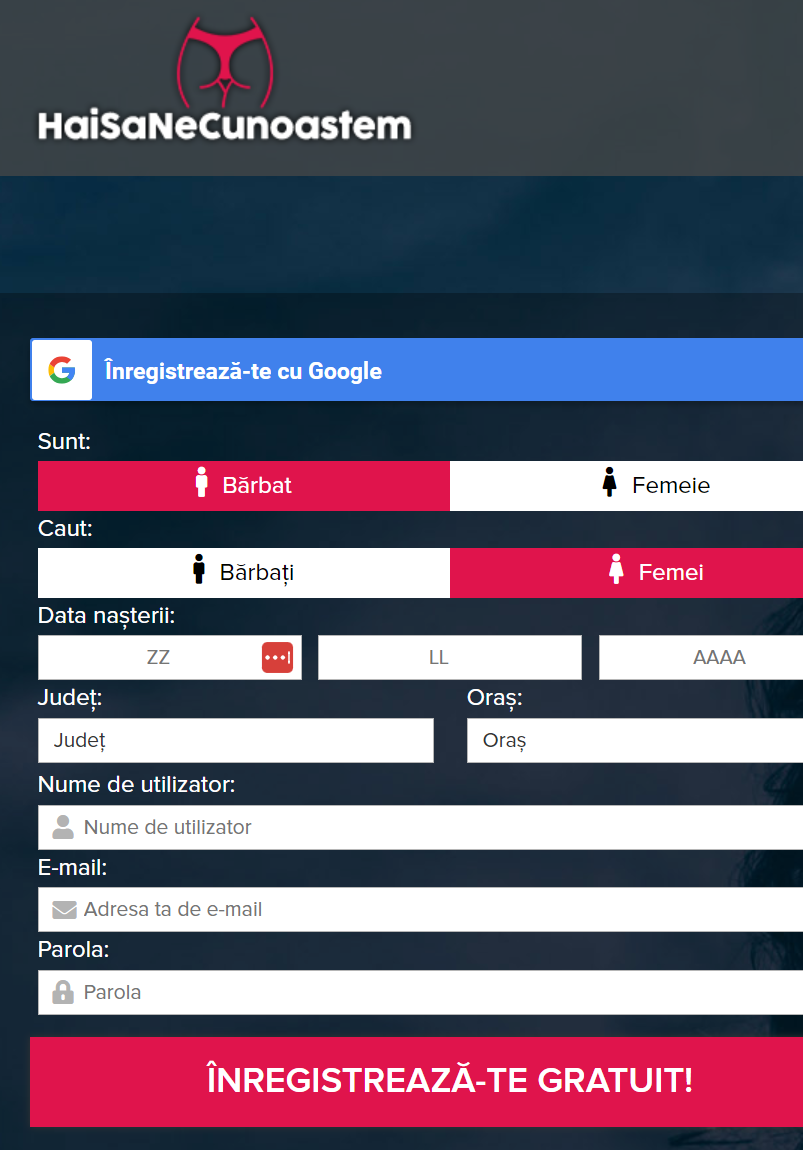Image resolution: width=803 pixels, height=1150 pixels.
Task: Click the LL month field
Action: 450,657
